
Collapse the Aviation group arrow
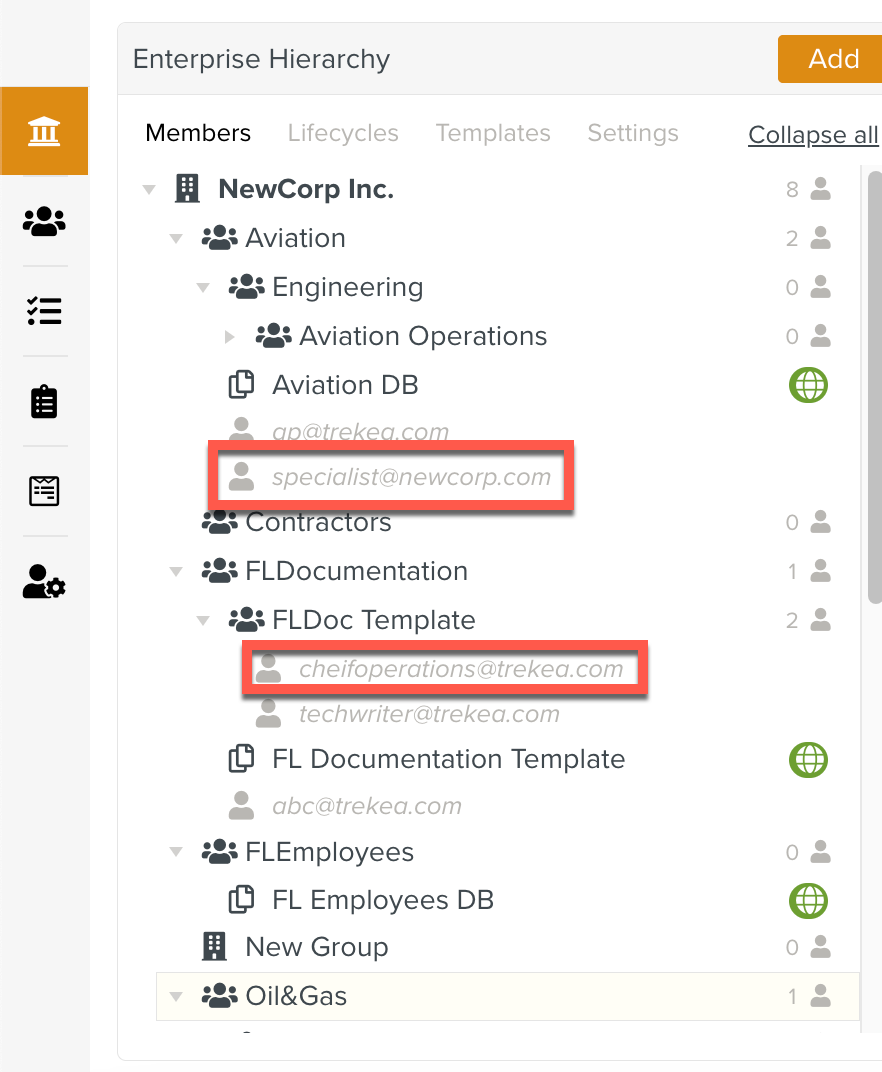(177, 239)
